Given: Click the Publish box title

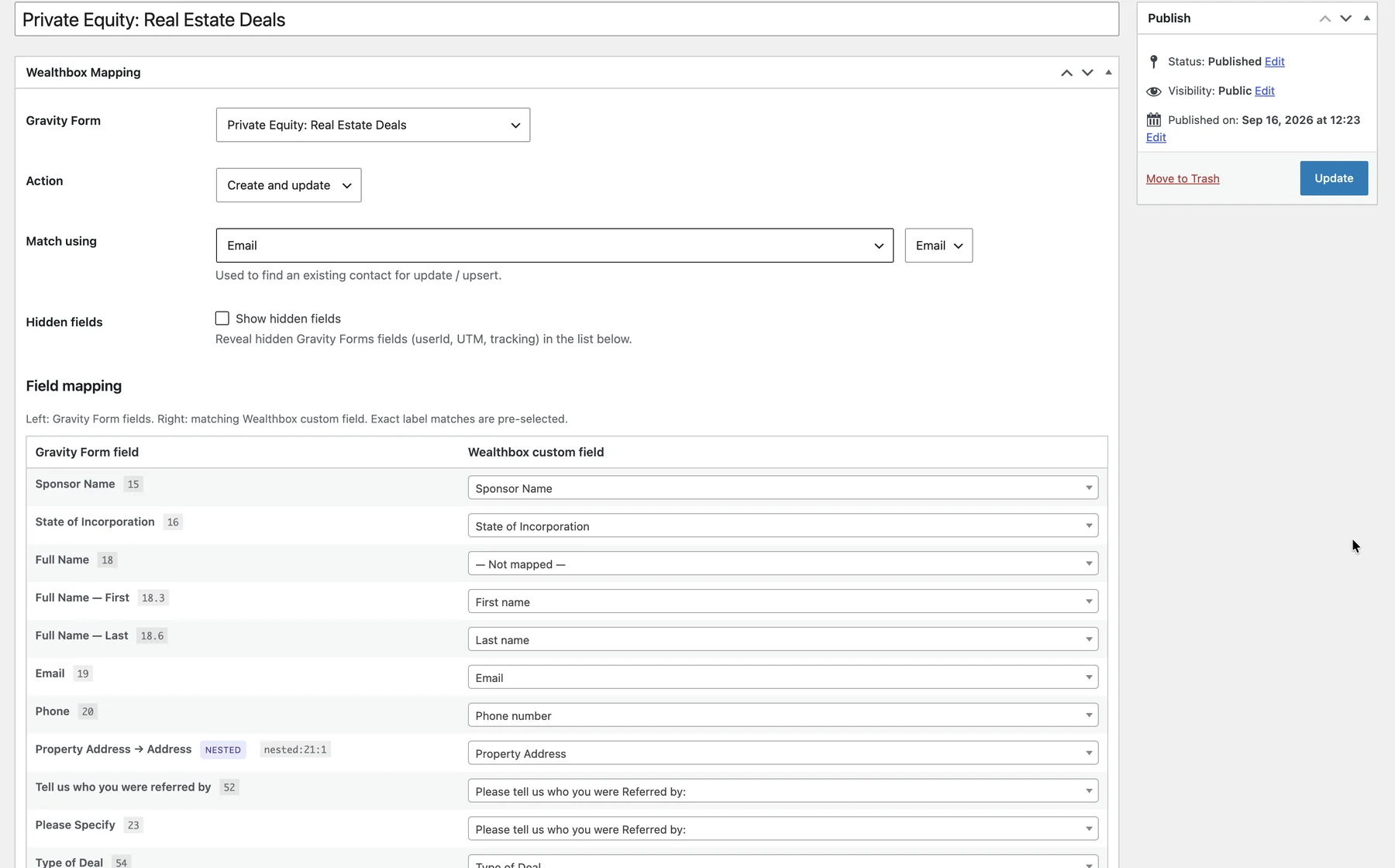Looking at the screenshot, I should tap(1169, 19).
